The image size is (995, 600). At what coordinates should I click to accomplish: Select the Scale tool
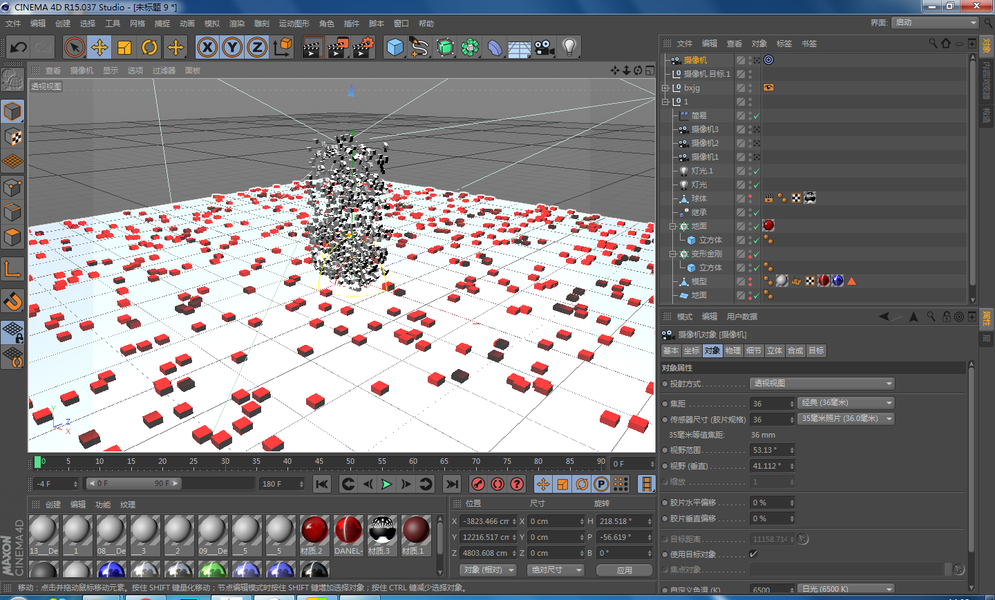(x=124, y=48)
